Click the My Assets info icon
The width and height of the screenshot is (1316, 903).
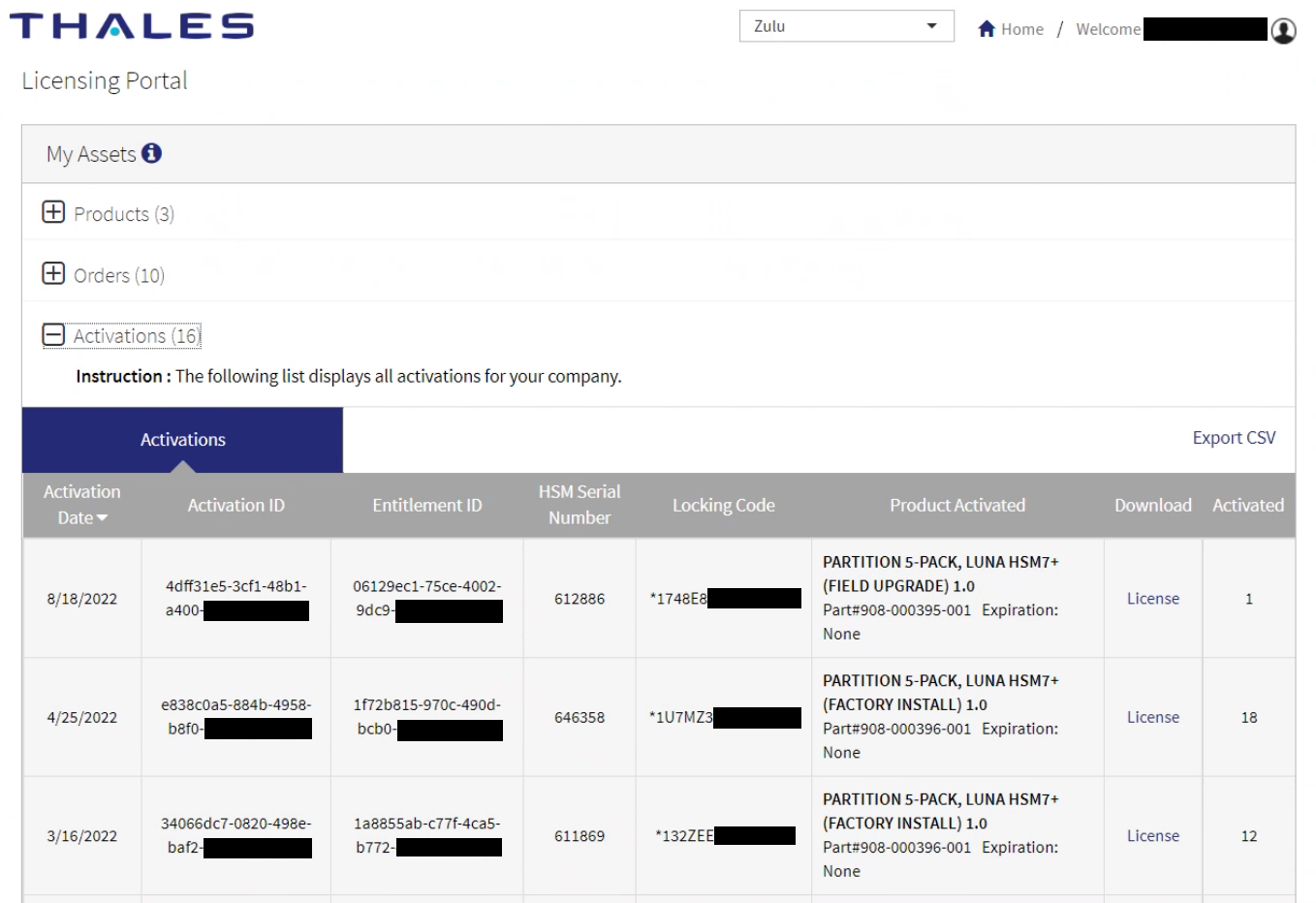point(151,153)
